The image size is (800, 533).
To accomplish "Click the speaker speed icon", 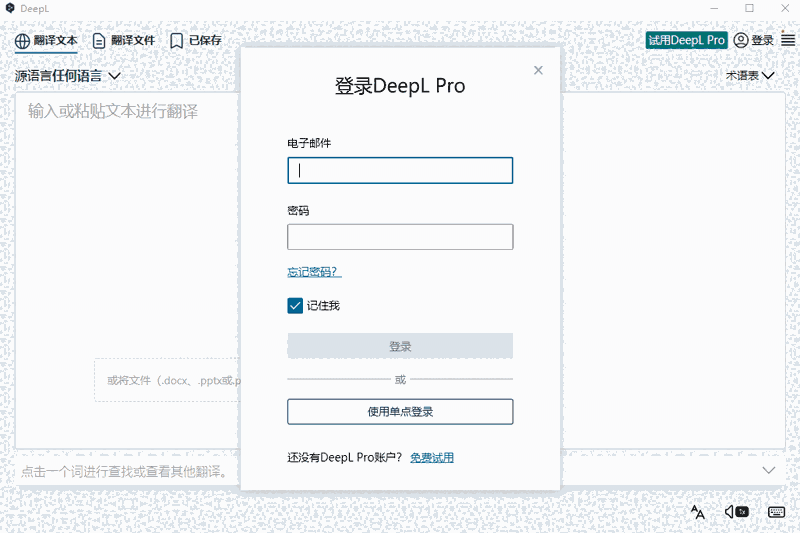I will 737,512.
